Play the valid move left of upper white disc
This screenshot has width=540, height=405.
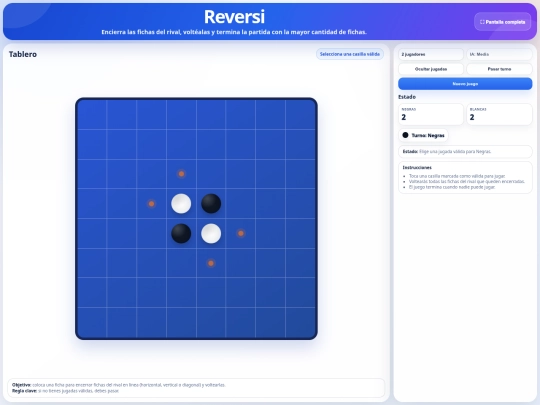[x=152, y=204]
